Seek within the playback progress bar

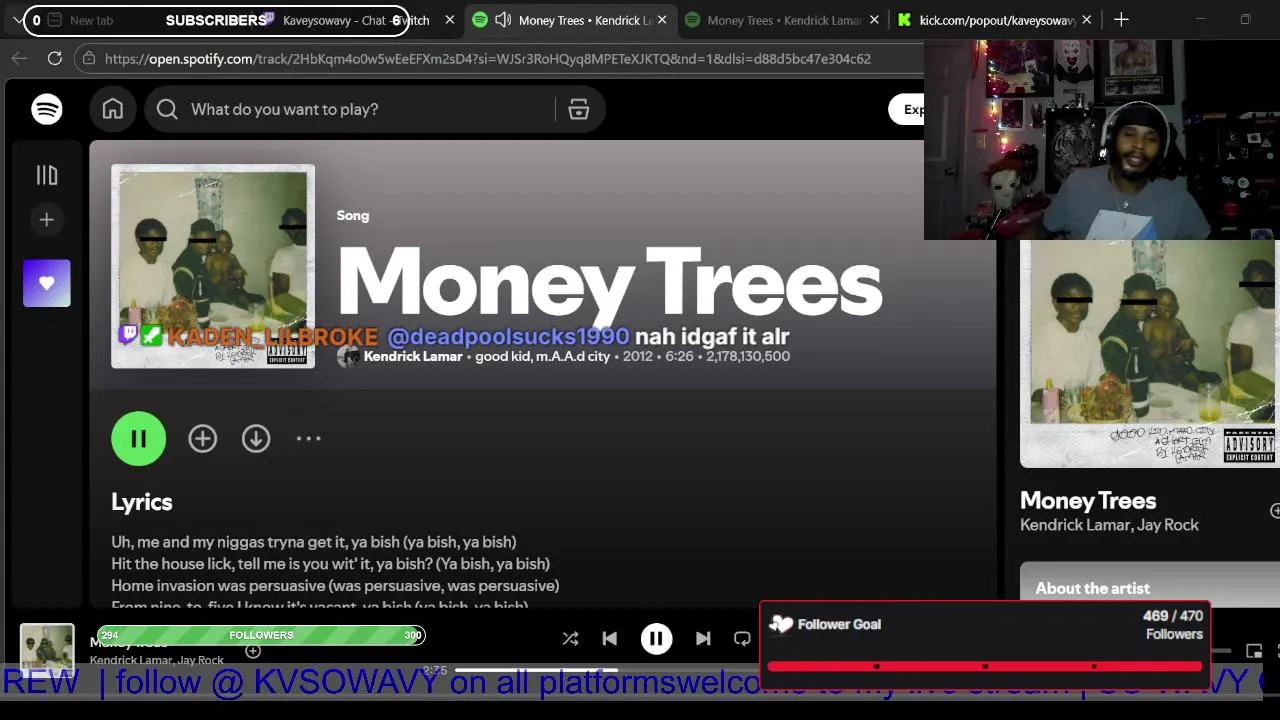pos(606,670)
